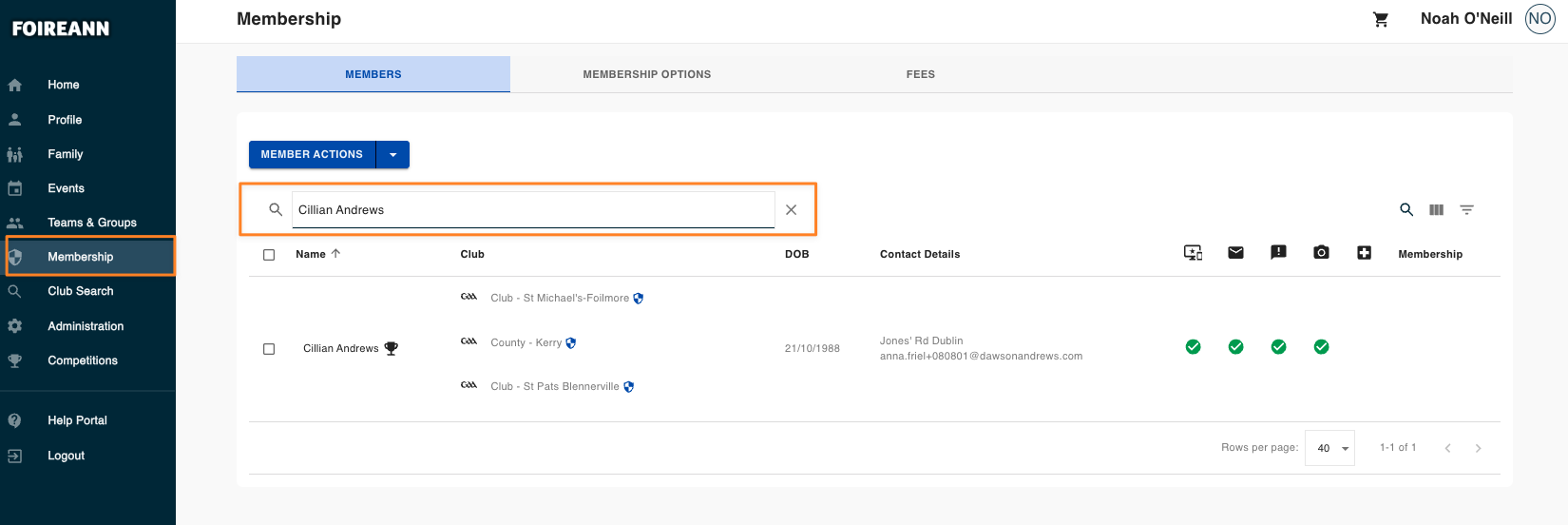The image size is (1568, 525).
Task: Click the Teams & Groups people icon
Action: point(15,223)
